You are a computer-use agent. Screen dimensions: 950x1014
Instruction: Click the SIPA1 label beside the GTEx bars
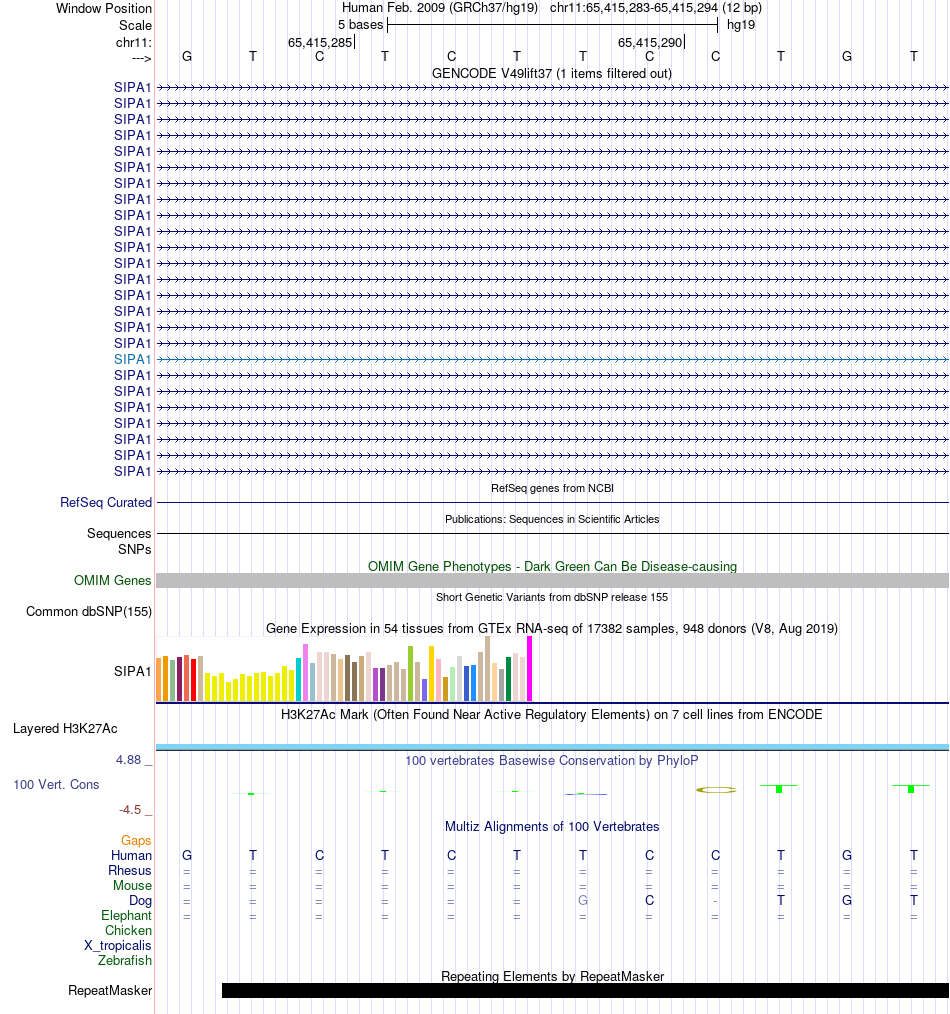click(x=132, y=671)
